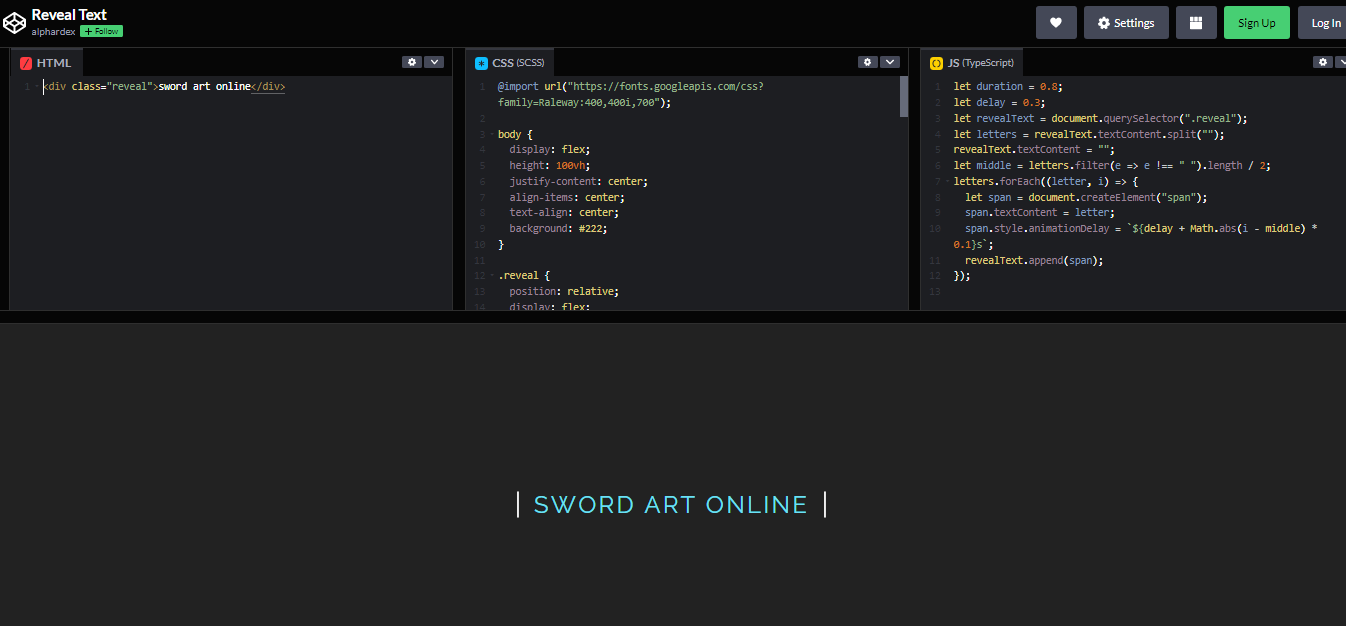This screenshot has height=626, width=1346.
Task: Open the JS panel settings gear
Action: coord(1322,61)
